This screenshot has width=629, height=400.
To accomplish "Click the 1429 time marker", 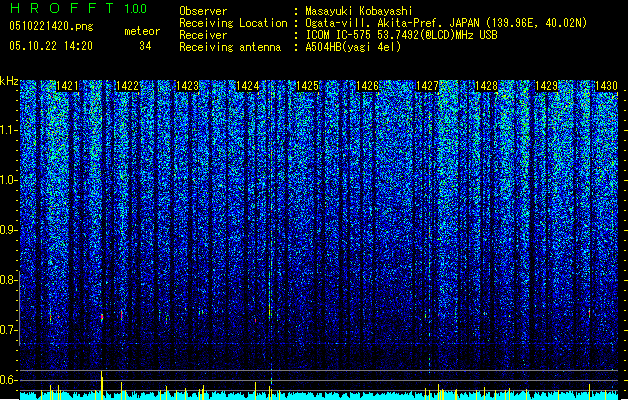I will tap(547, 86).
